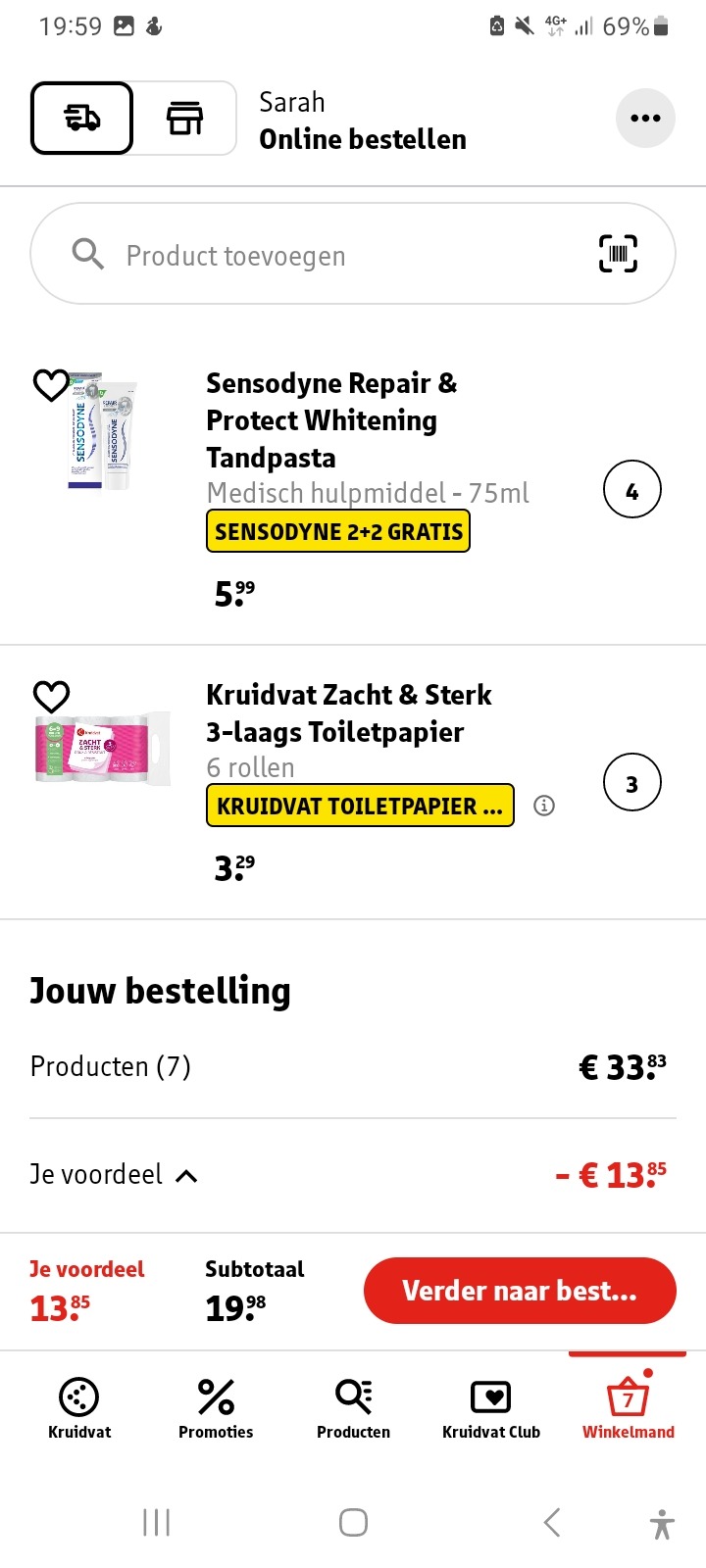
Task: Select home delivery with the truck toggle
Action: coord(81,118)
